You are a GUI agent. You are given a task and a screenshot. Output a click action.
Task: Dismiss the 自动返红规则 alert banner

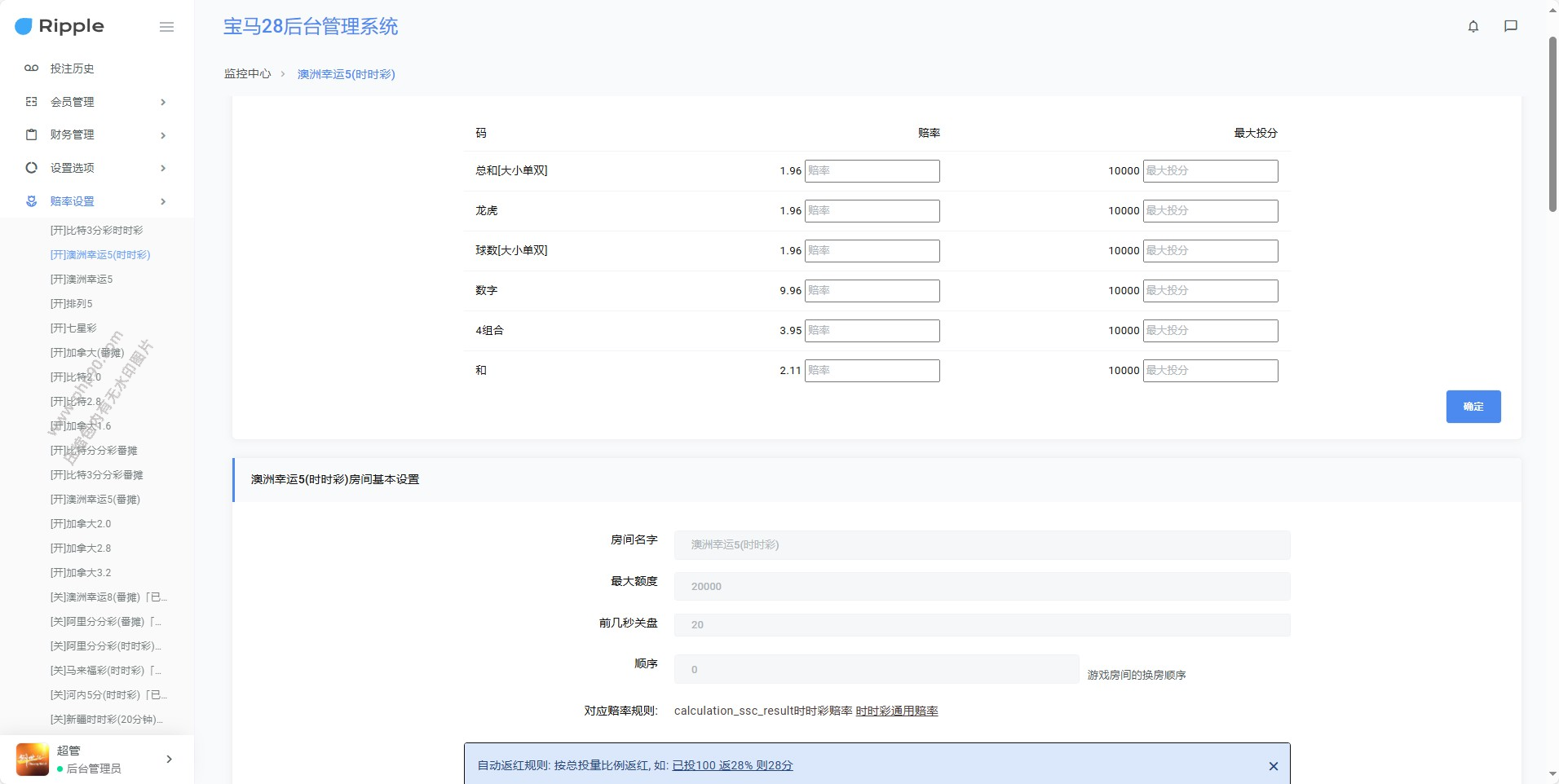[1273, 766]
